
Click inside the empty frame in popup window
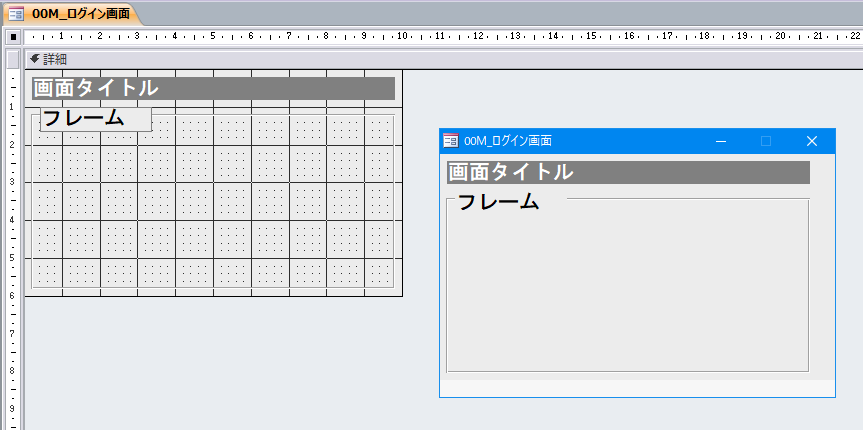click(x=627, y=290)
